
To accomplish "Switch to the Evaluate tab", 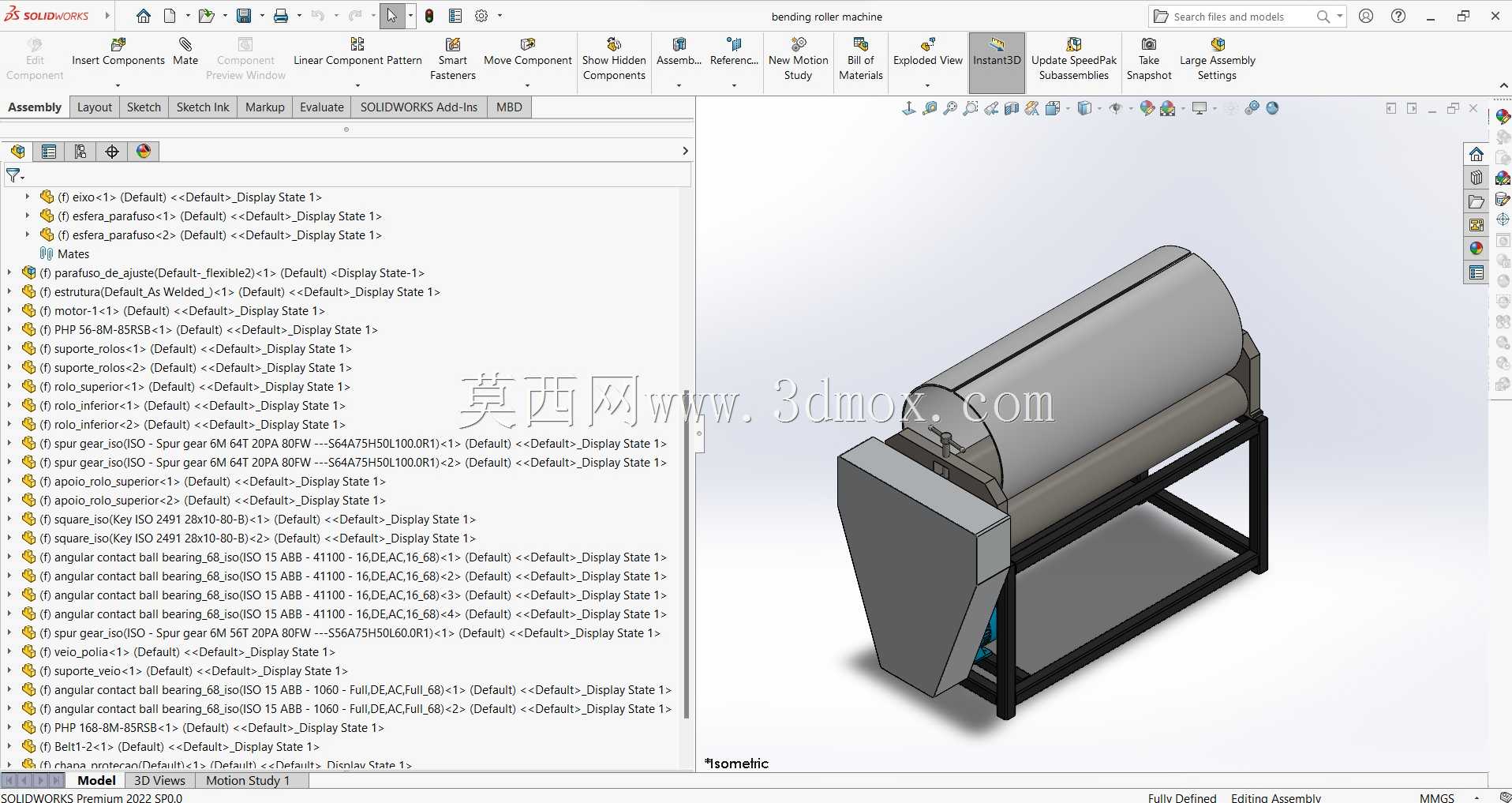I will point(322,107).
